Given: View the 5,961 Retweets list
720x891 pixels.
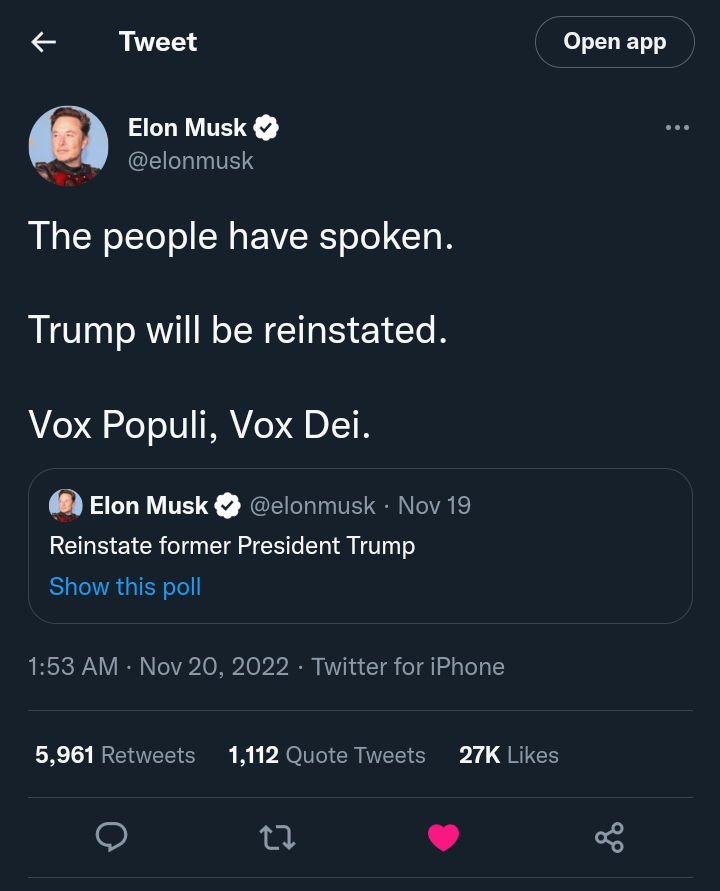Looking at the screenshot, I should (115, 755).
